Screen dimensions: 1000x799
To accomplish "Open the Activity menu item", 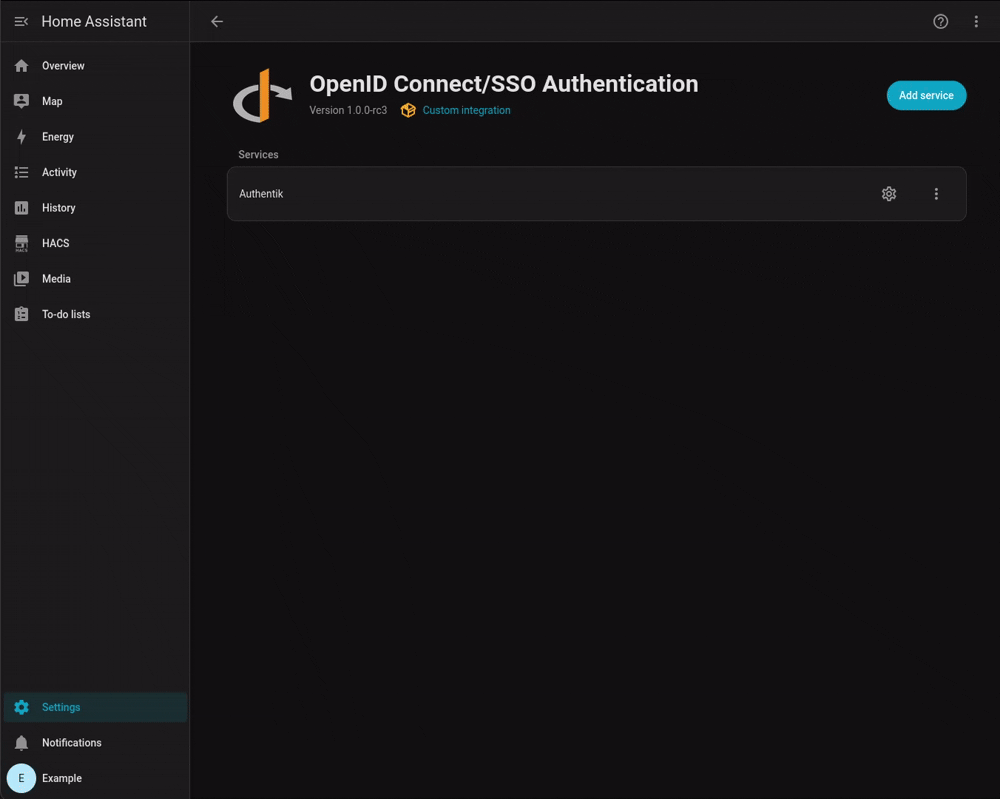I will click(96, 172).
